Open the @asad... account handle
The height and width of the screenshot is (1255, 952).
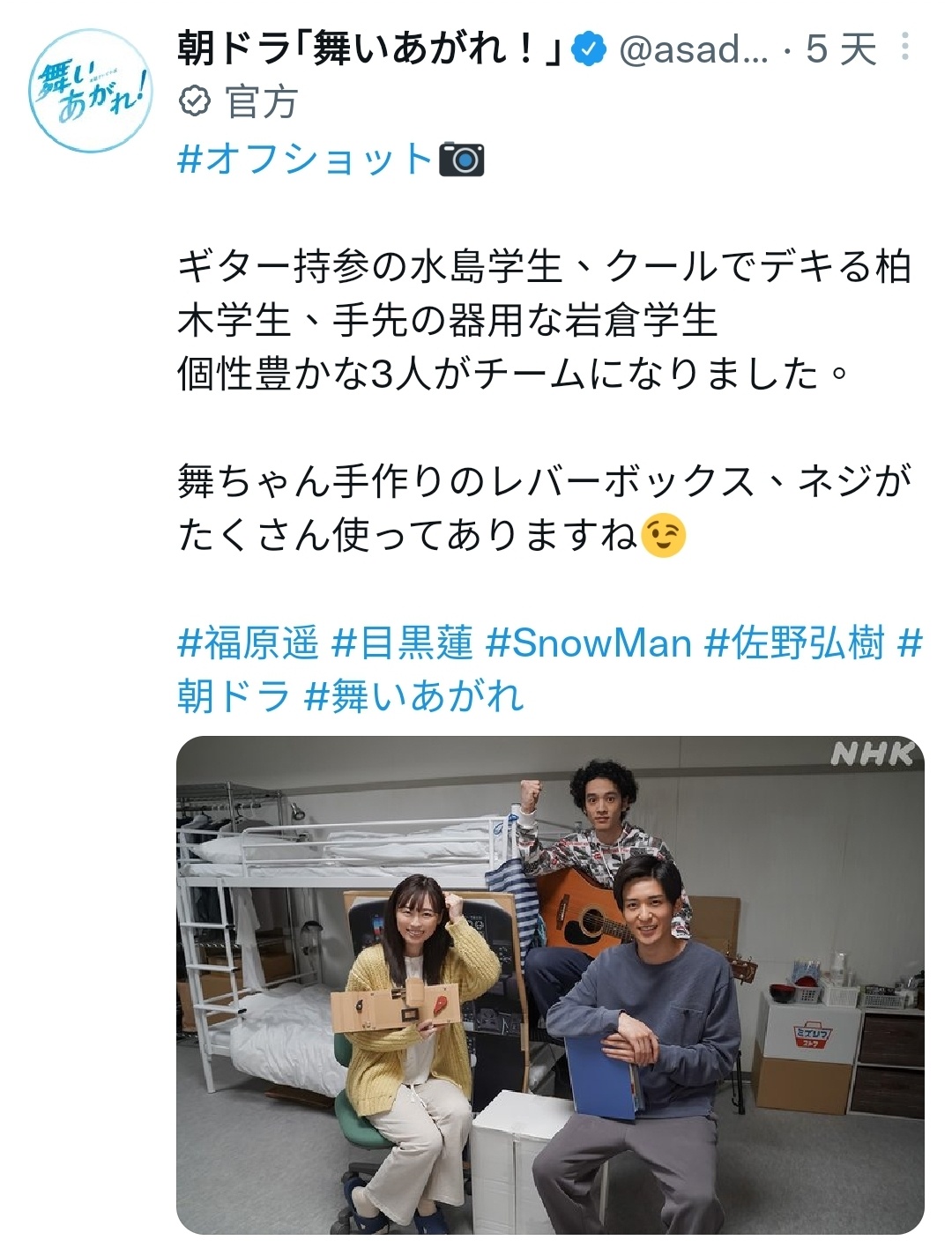tap(694, 49)
